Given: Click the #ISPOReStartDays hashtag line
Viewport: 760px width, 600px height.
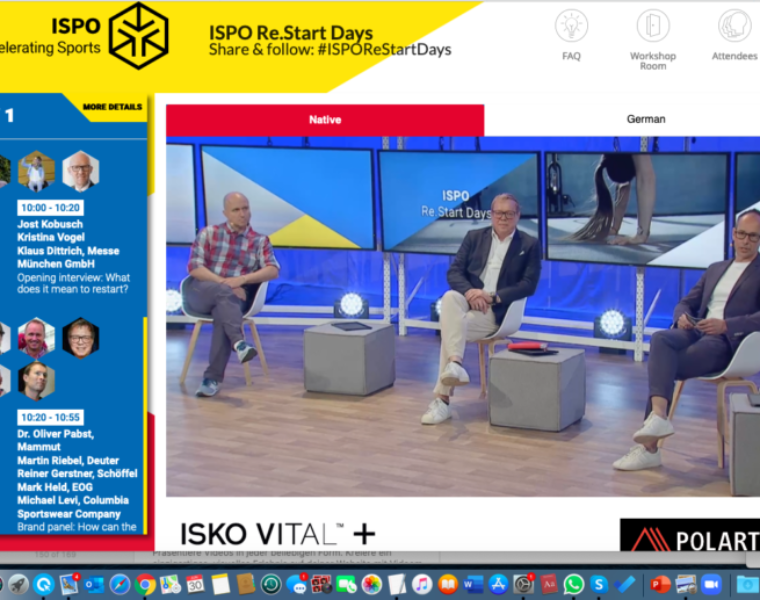Looking at the screenshot, I should point(330,49).
